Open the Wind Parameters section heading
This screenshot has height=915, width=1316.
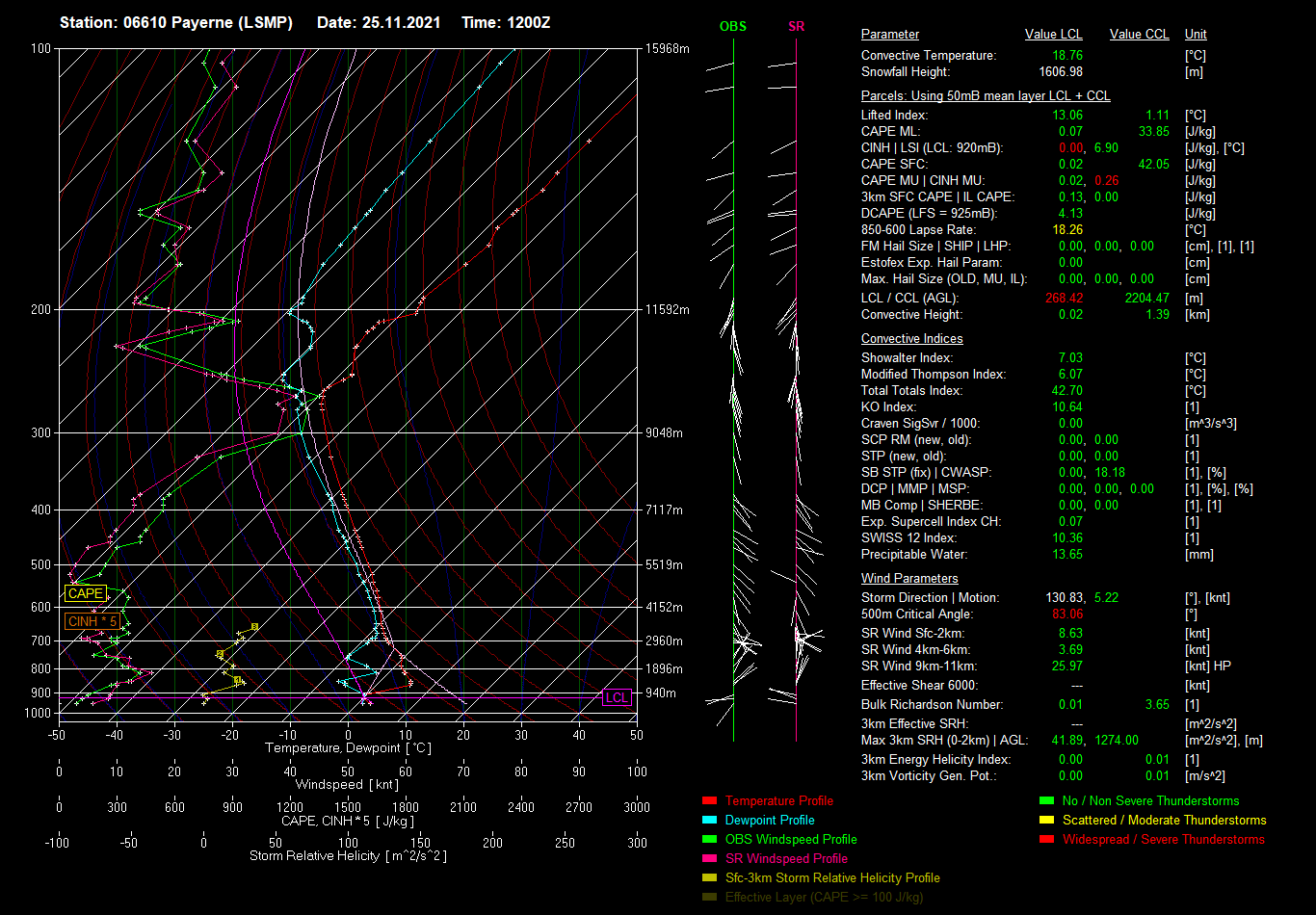(908, 579)
